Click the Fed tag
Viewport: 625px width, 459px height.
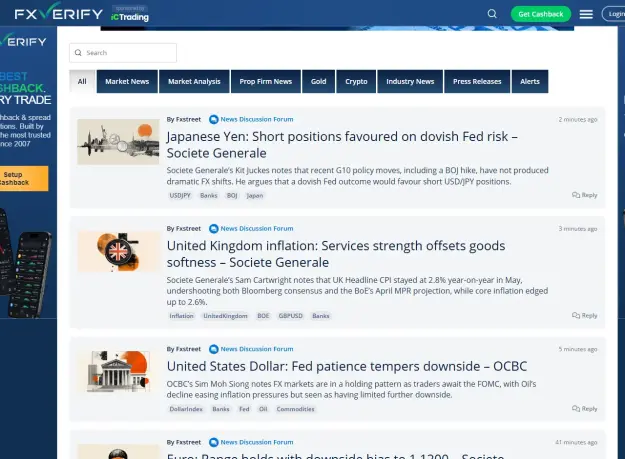click(244, 409)
